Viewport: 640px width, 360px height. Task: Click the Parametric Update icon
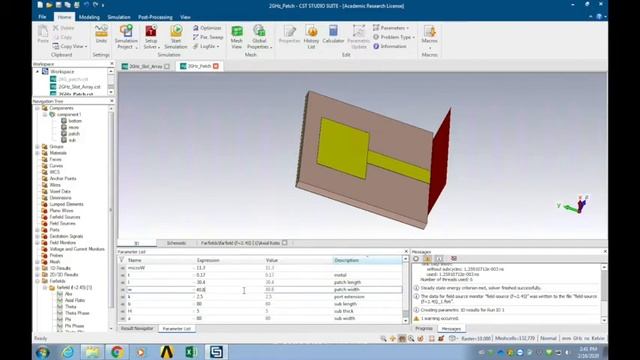(x=358, y=36)
